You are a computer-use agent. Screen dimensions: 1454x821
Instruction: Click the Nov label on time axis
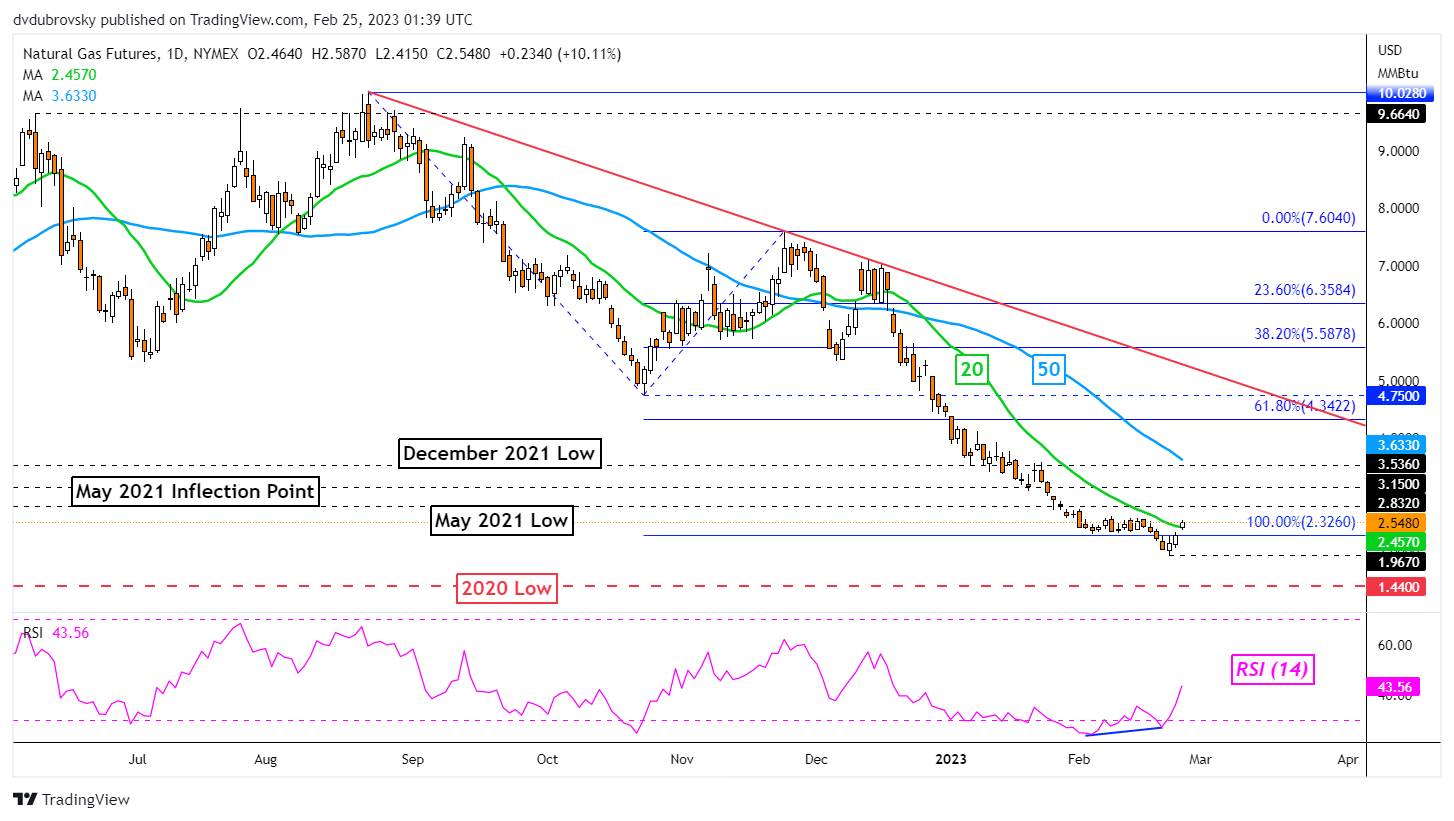pos(681,761)
